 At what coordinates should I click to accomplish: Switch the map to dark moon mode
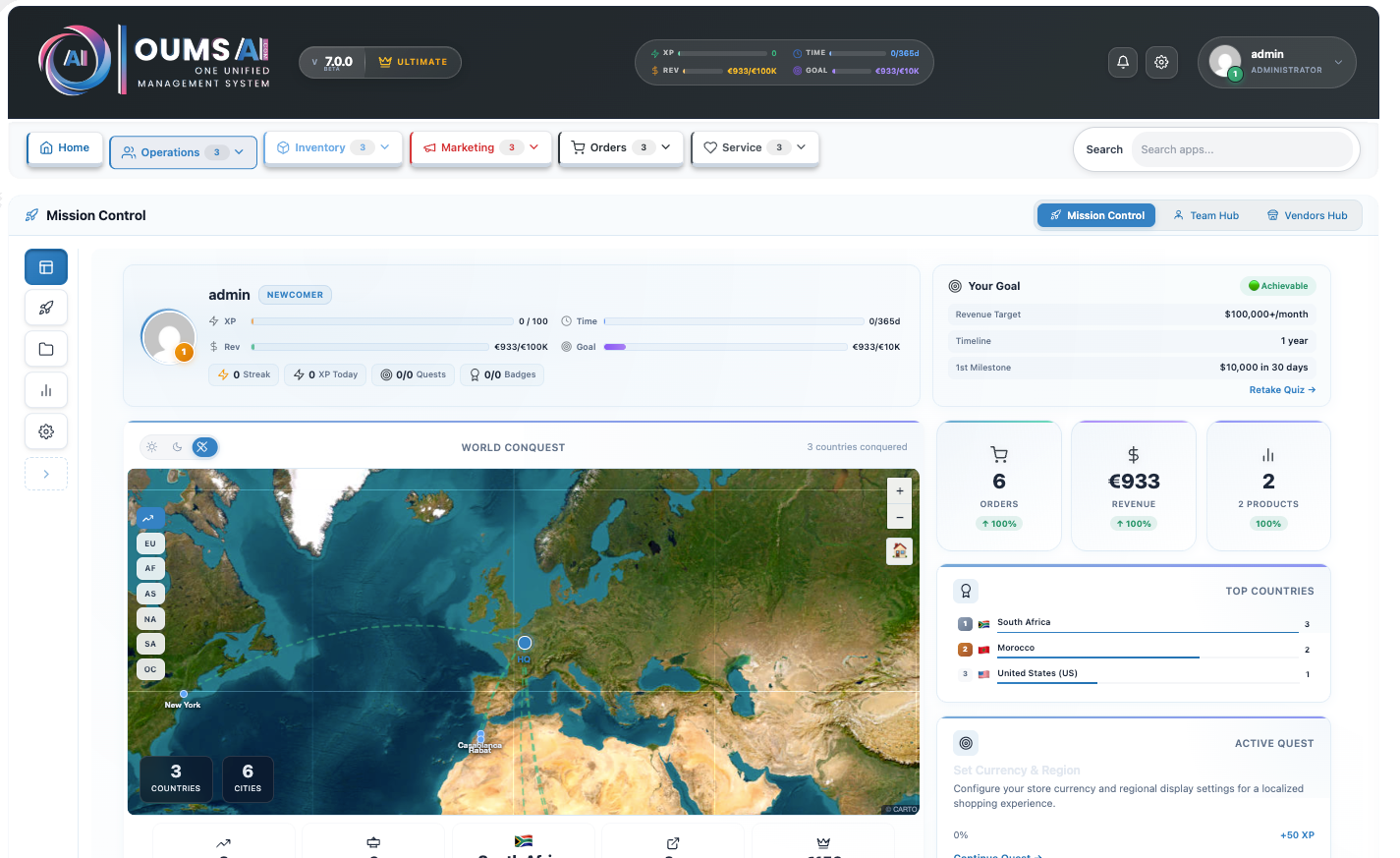coord(178,447)
